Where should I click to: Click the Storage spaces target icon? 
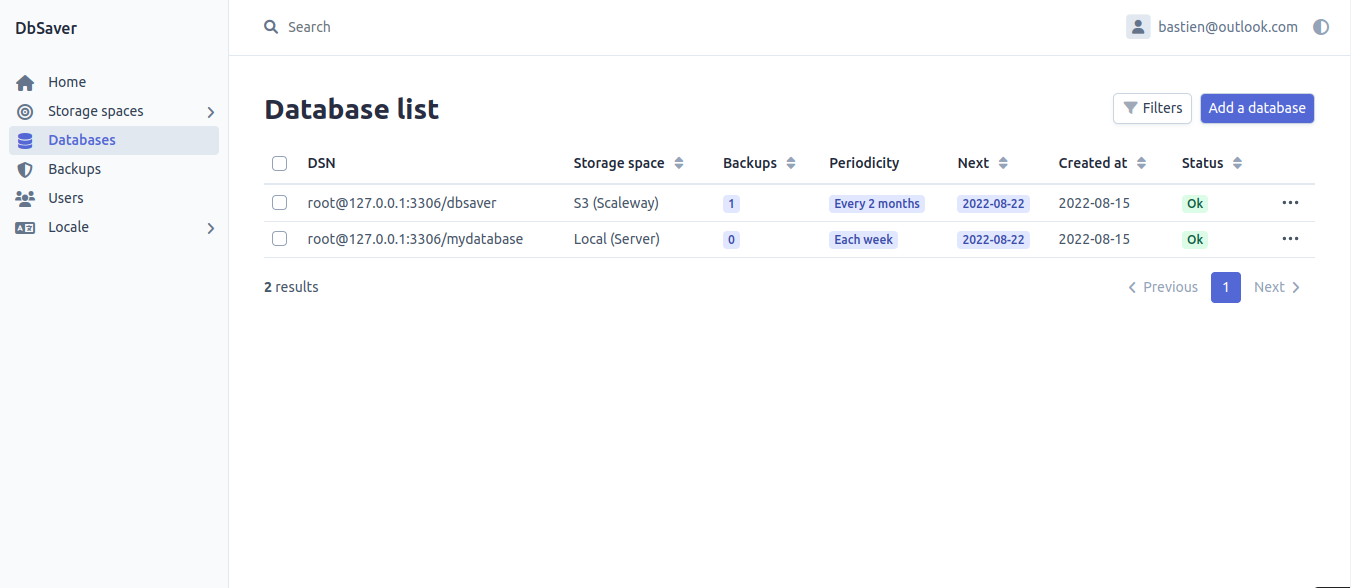25,112
